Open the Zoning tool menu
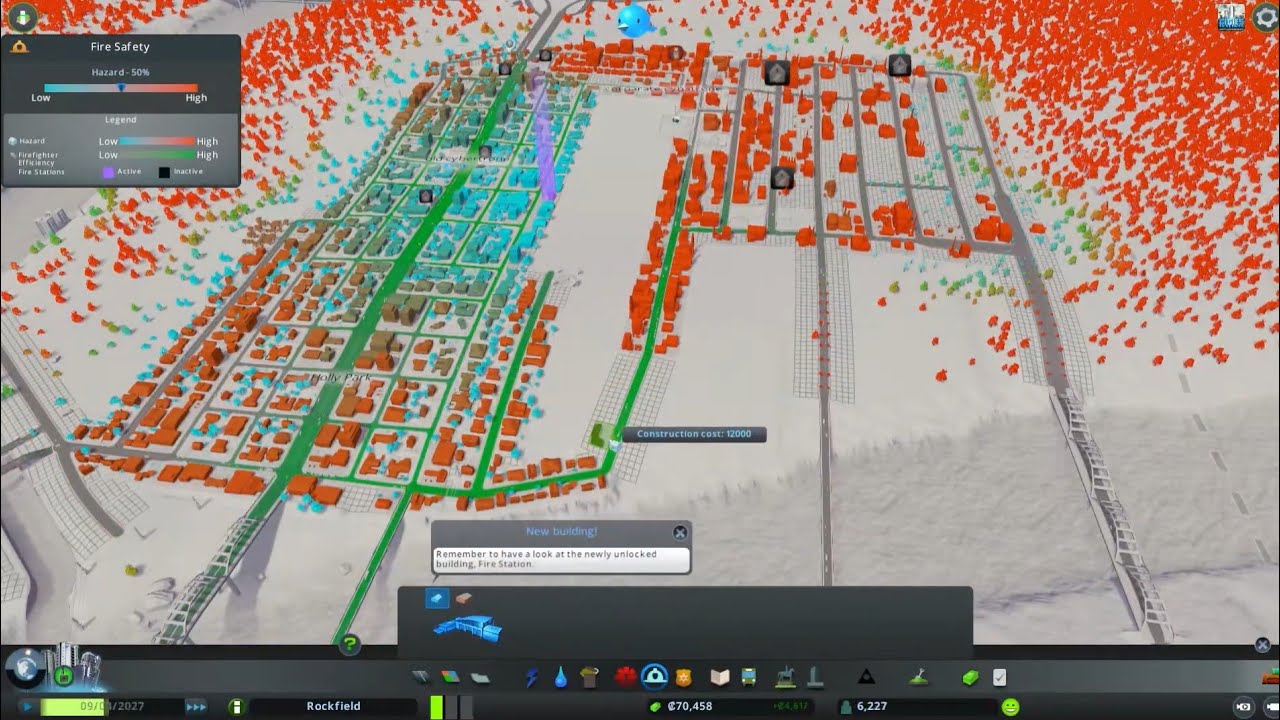This screenshot has width=1280, height=720. click(451, 677)
